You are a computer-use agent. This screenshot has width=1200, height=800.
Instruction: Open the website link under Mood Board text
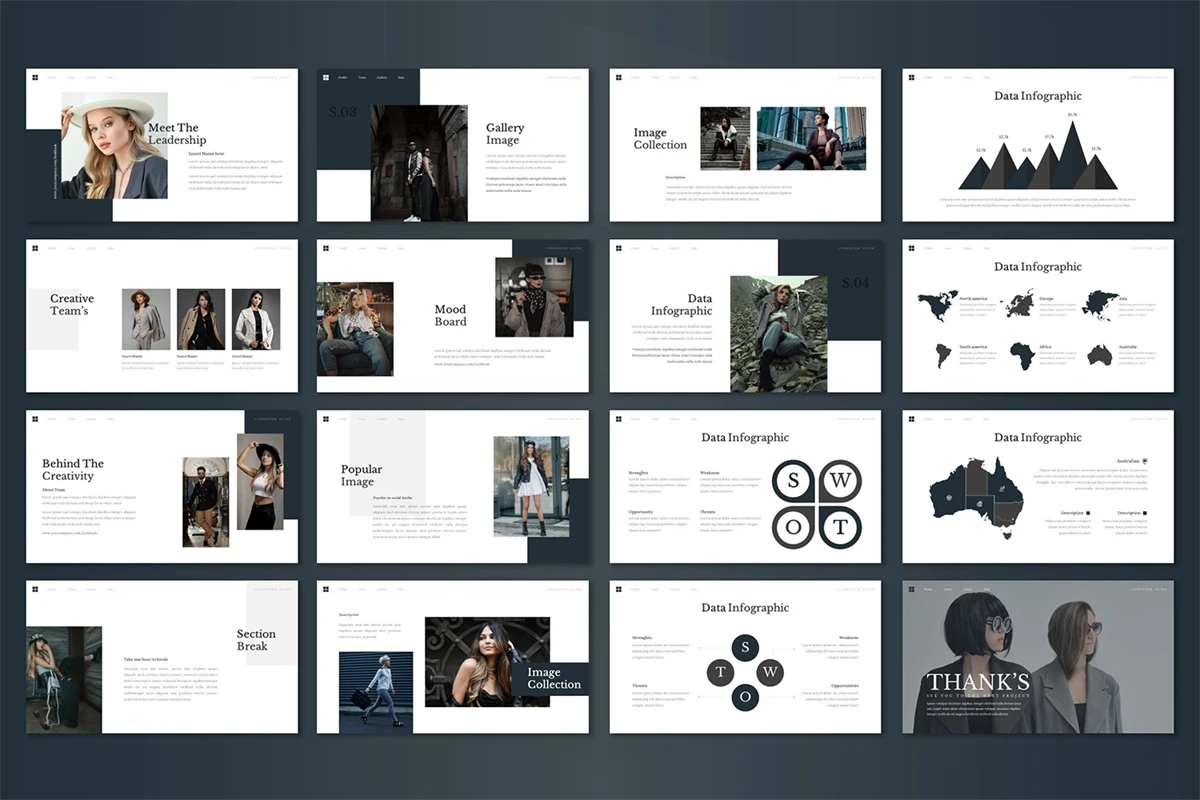tap(463, 364)
